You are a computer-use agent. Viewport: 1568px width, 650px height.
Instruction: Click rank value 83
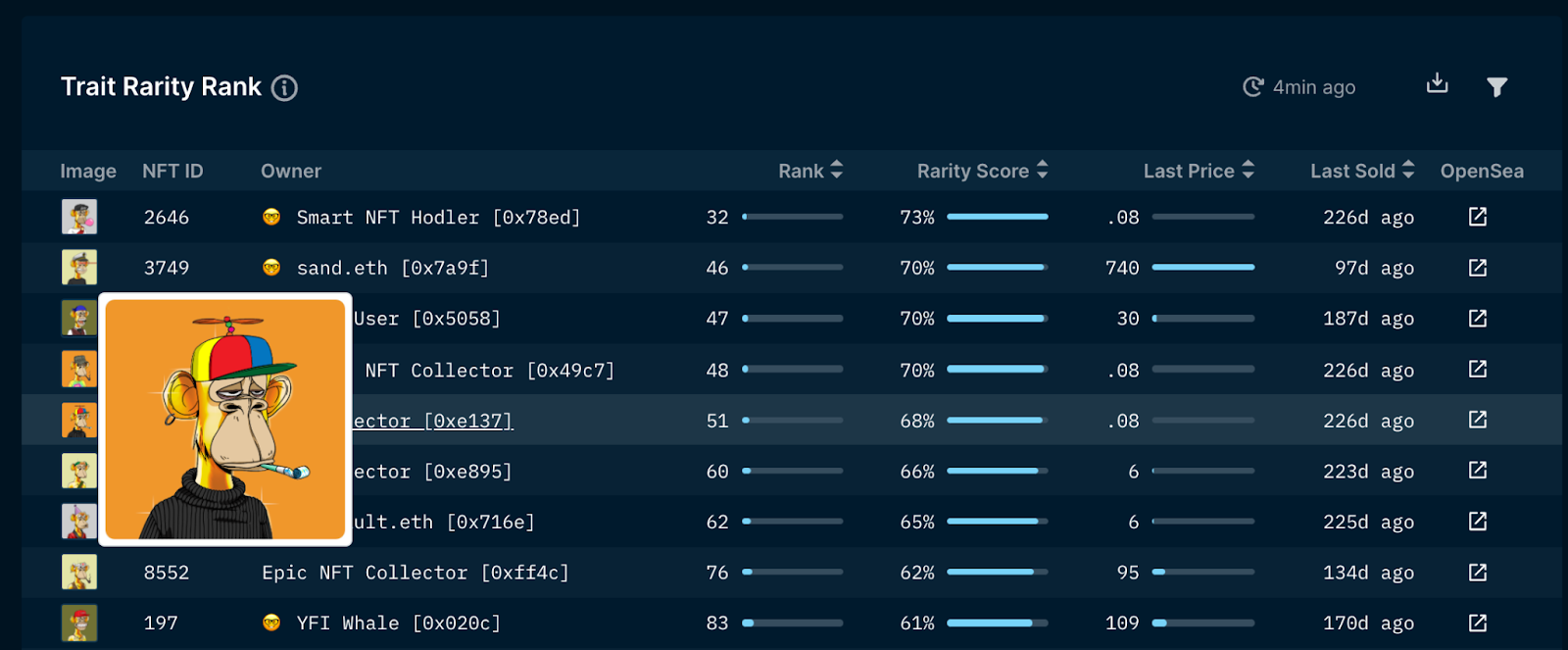click(717, 624)
